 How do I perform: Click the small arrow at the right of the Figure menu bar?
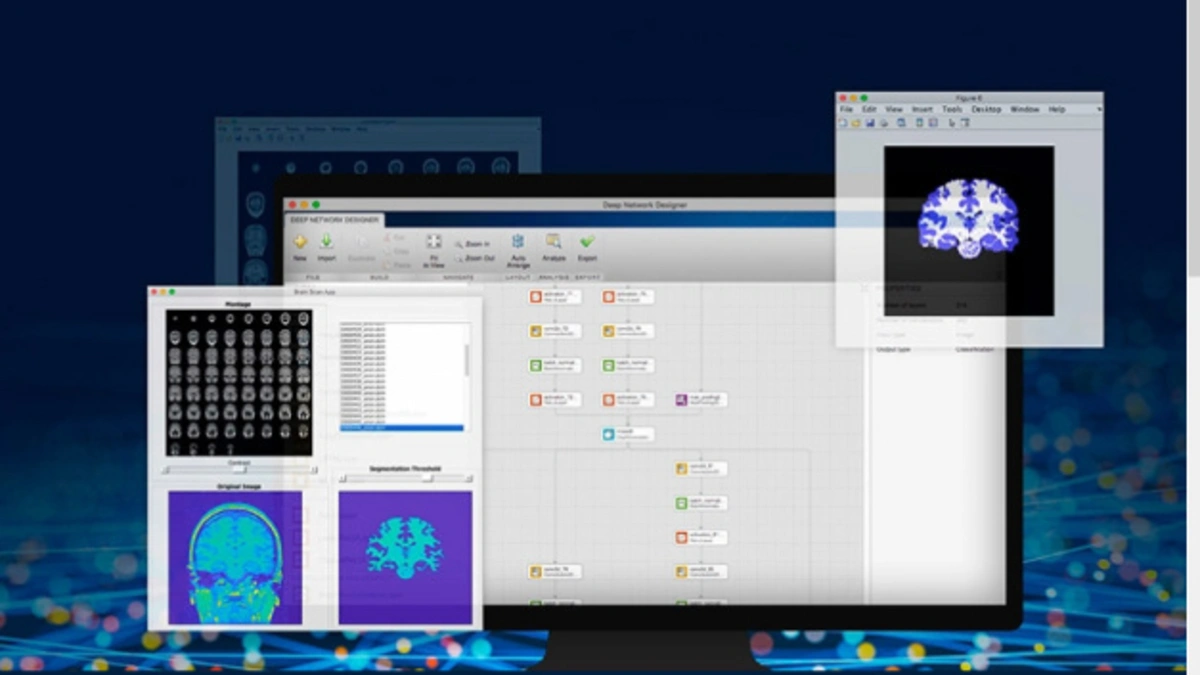[1099, 109]
